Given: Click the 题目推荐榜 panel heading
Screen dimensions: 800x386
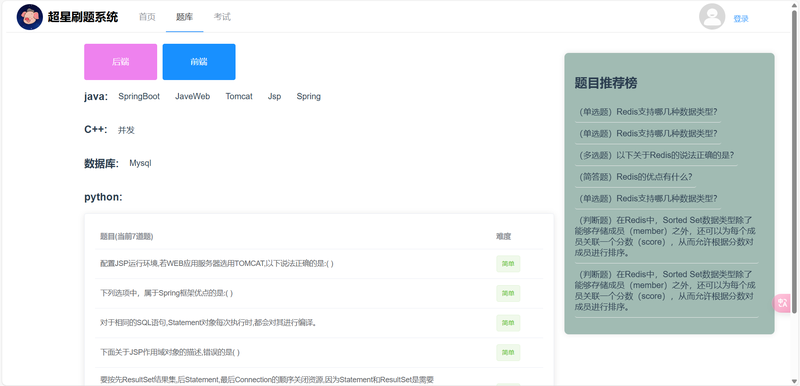Looking at the screenshot, I should click(606, 83).
